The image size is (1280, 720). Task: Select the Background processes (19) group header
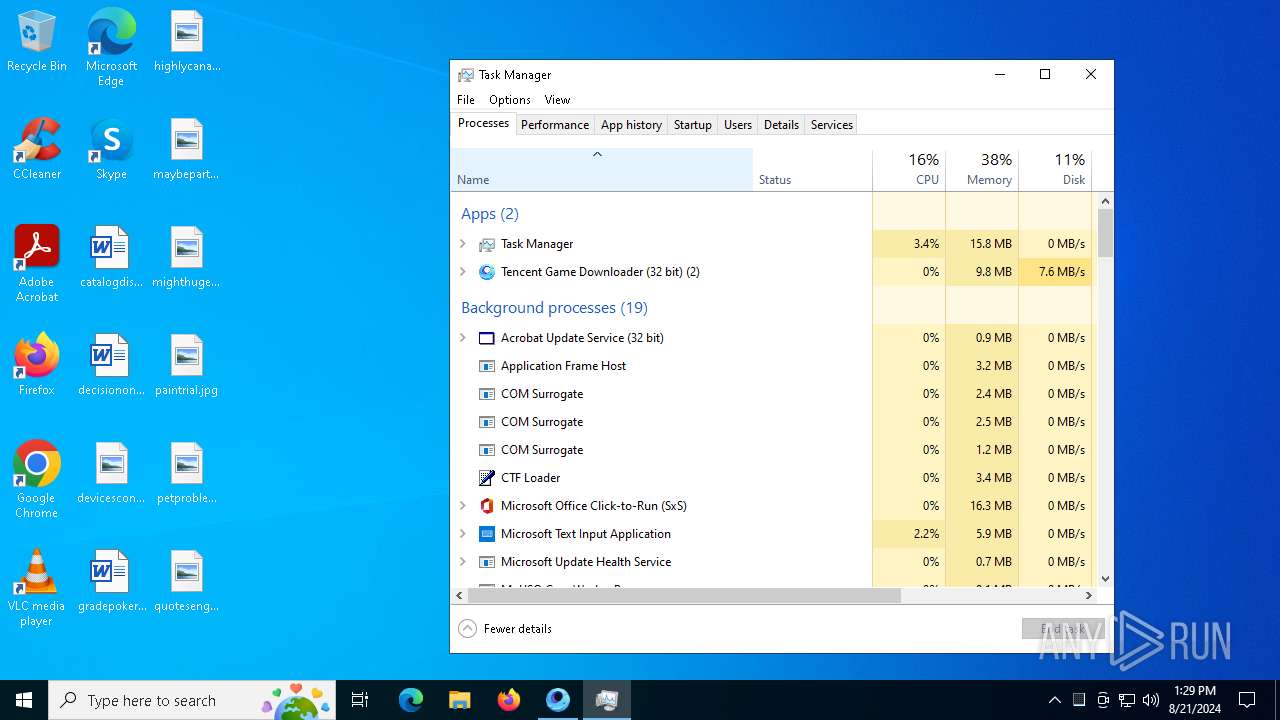(x=554, y=308)
